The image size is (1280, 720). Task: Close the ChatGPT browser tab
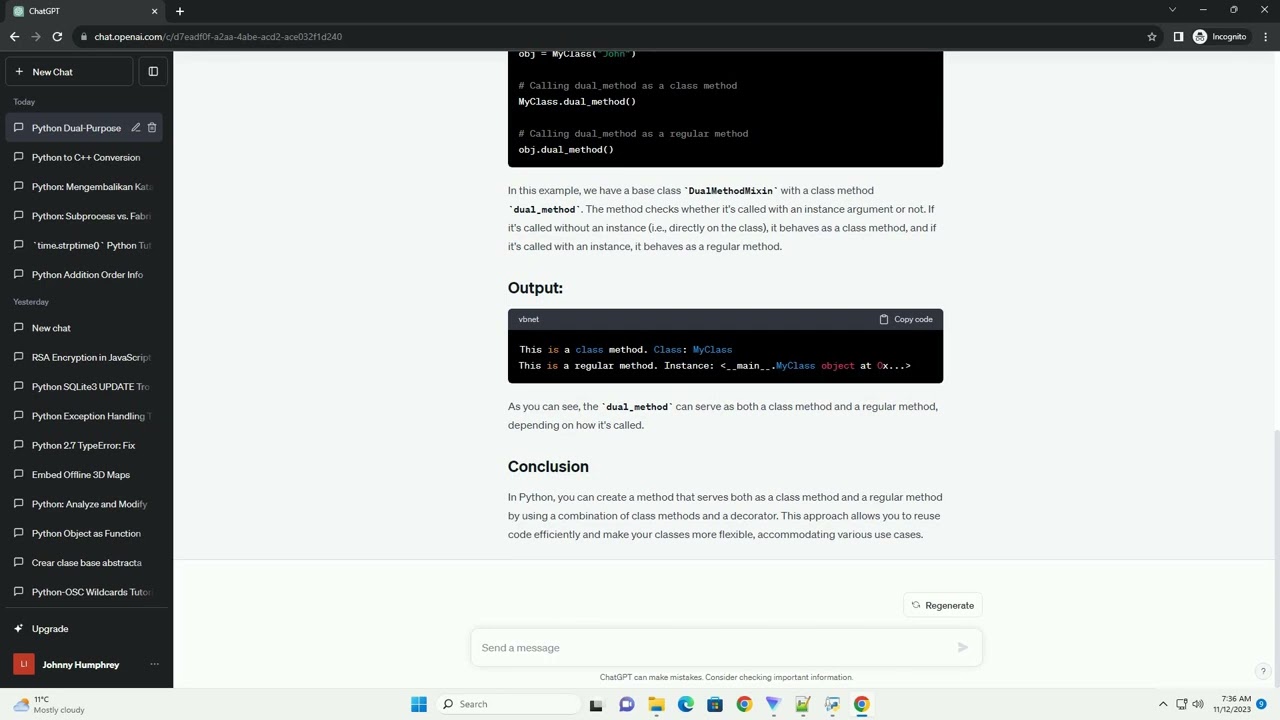[154, 11]
